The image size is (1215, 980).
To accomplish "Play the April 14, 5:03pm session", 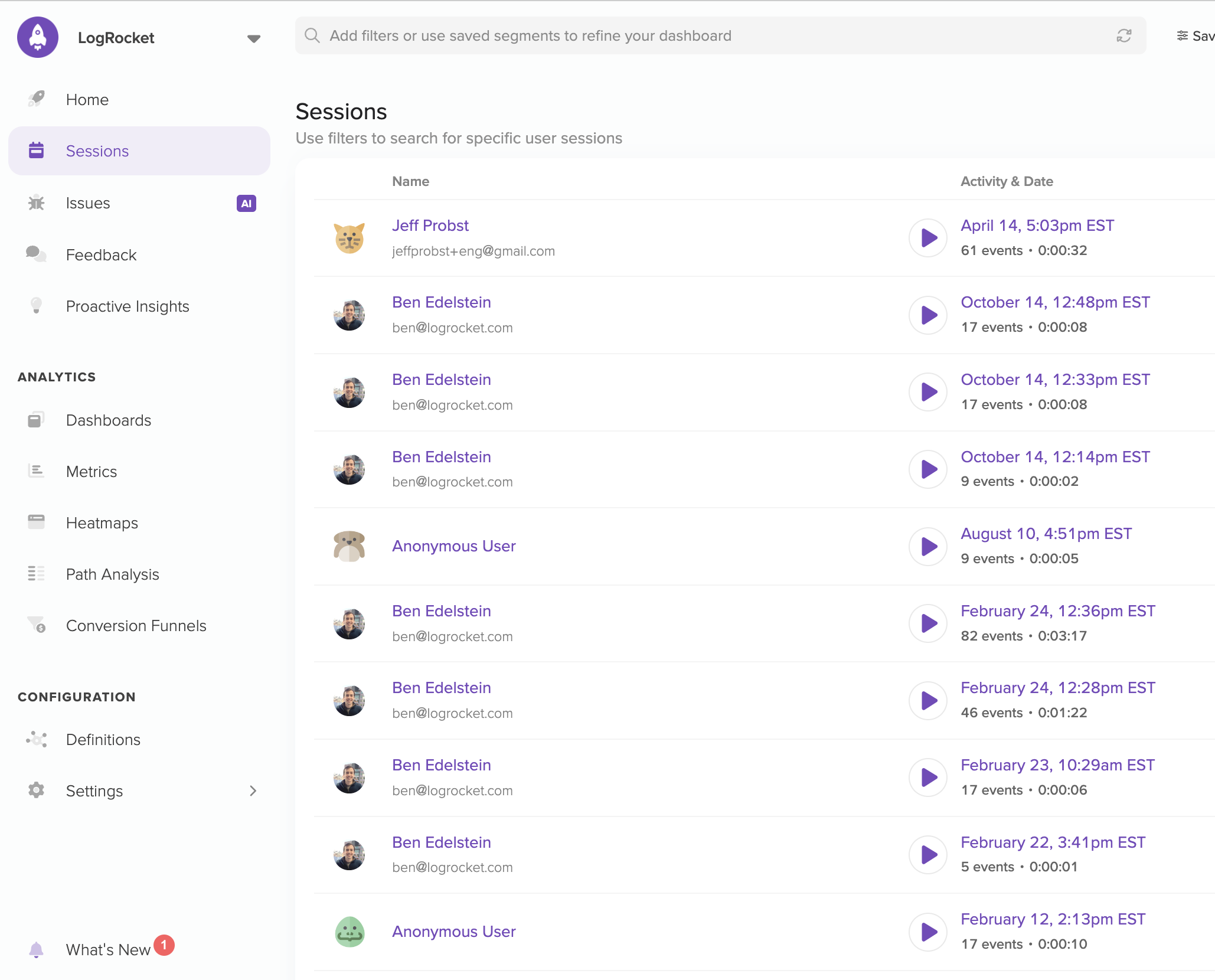I will [x=928, y=238].
